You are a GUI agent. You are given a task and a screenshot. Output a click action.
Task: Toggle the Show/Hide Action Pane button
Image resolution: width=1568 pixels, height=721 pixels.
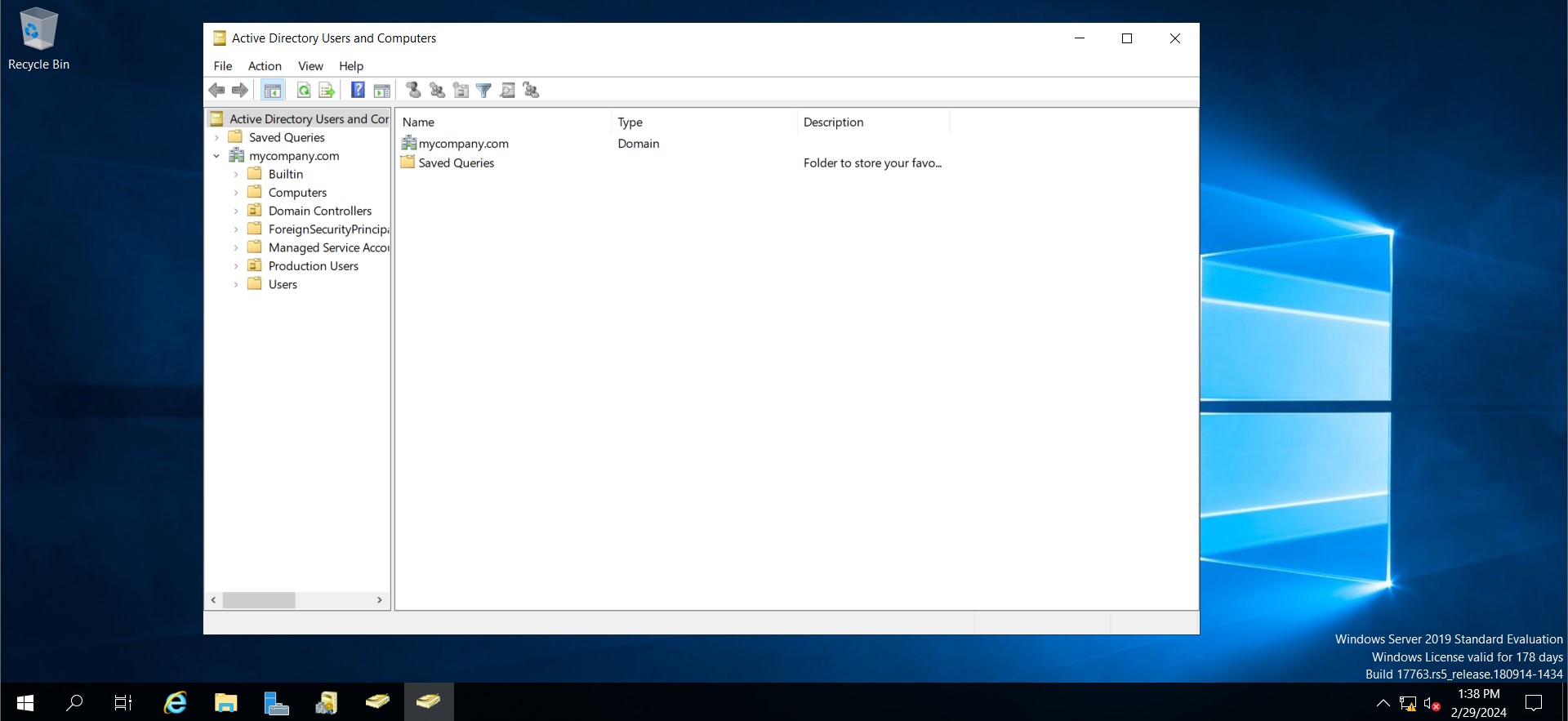click(381, 91)
